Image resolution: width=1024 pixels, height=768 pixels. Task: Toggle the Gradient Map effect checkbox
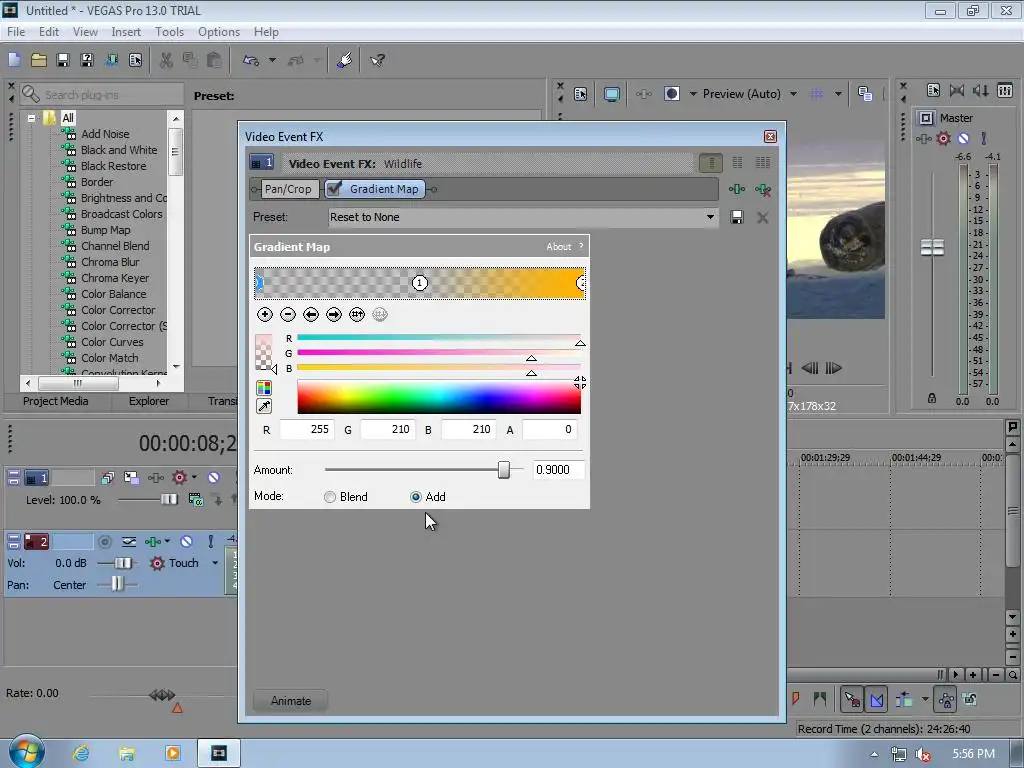[334, 189]
